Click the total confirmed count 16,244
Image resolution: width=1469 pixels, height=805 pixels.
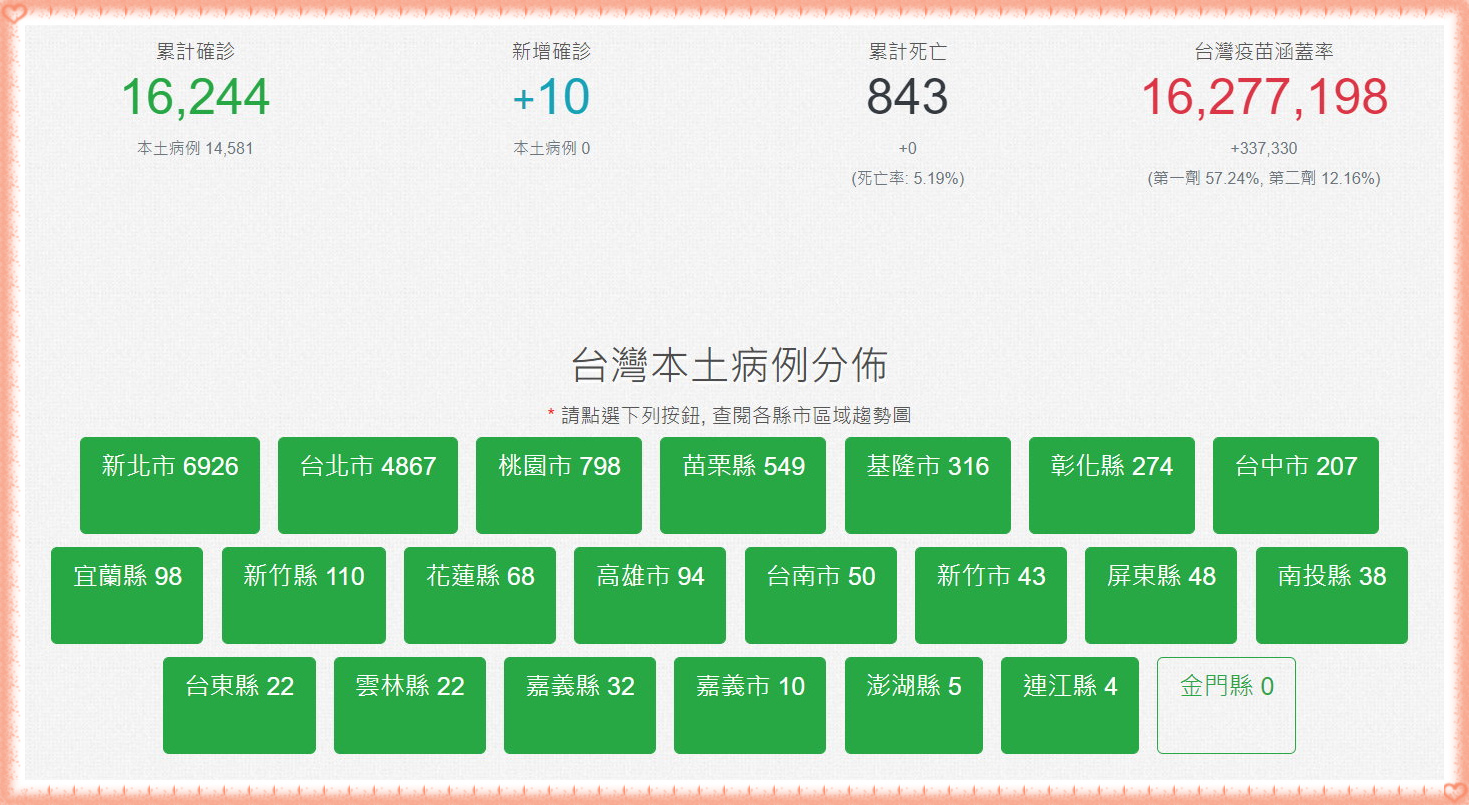pyautogui.click(x=196, y=97)
